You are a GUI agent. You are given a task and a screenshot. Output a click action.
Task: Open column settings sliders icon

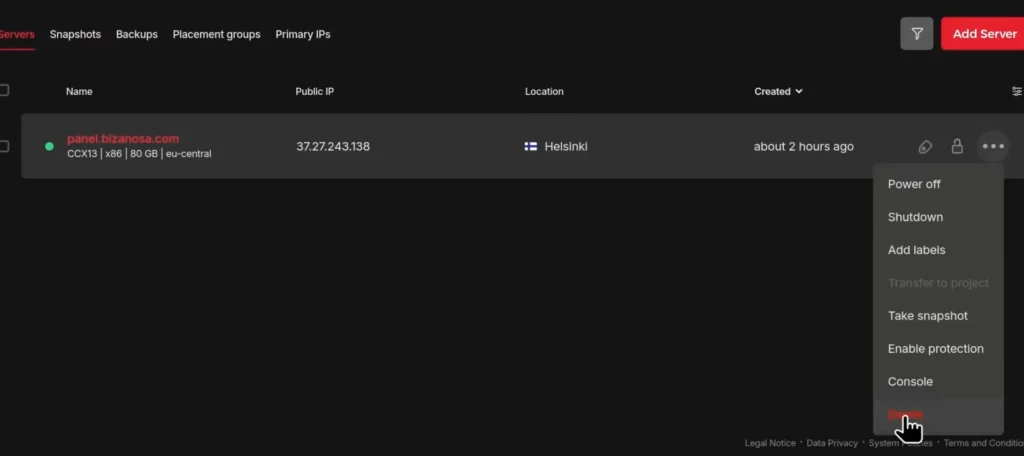pyautogui.click(x=1017, y=91)
